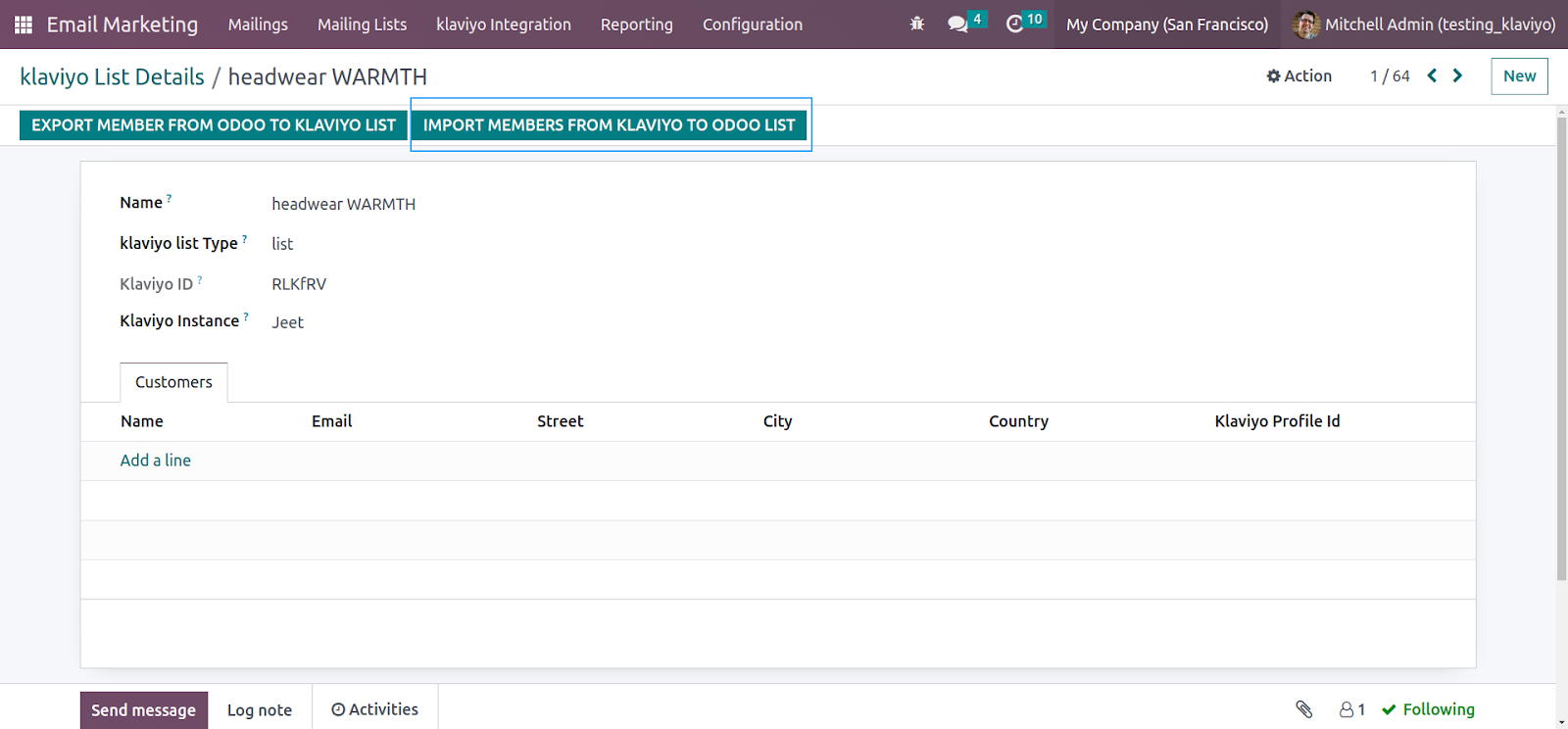
Task: Click the vertical page scrollbar
Action: 1561,348
